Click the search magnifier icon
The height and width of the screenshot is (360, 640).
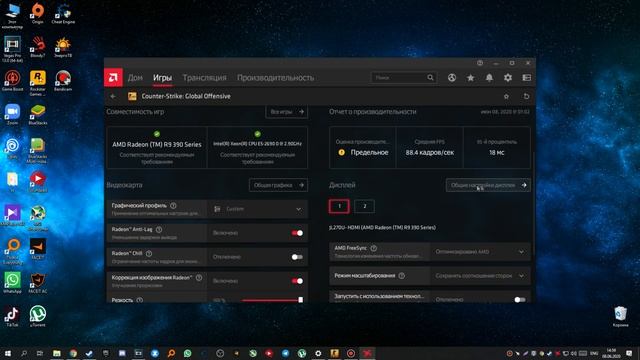click(x=430, y=78)
